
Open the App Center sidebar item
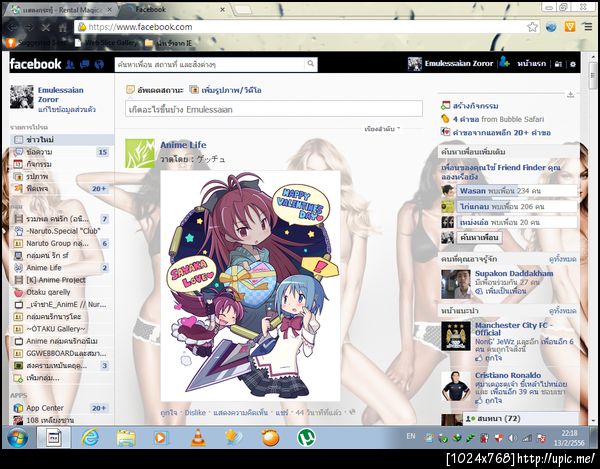45,408
